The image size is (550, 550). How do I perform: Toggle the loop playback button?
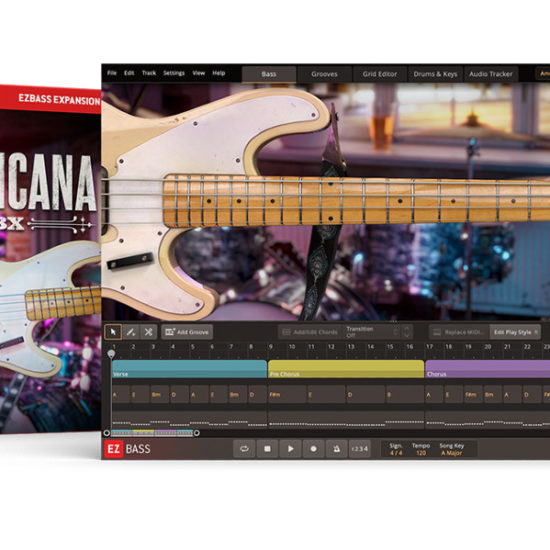(x=244, y=449)
